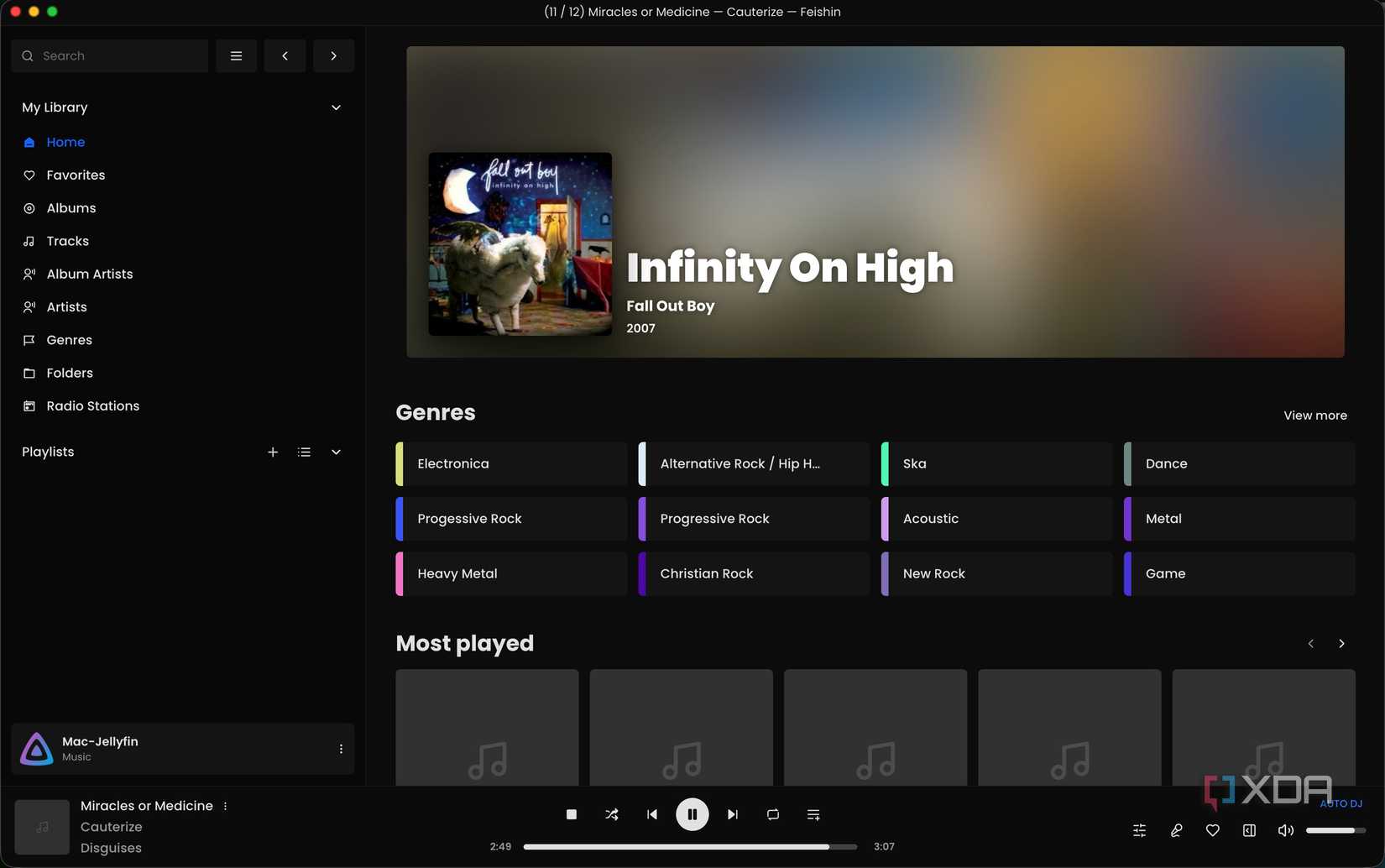Open Radio Stations in the sidebar
This screenshot has height=868, width=1385.
[92, 405]
